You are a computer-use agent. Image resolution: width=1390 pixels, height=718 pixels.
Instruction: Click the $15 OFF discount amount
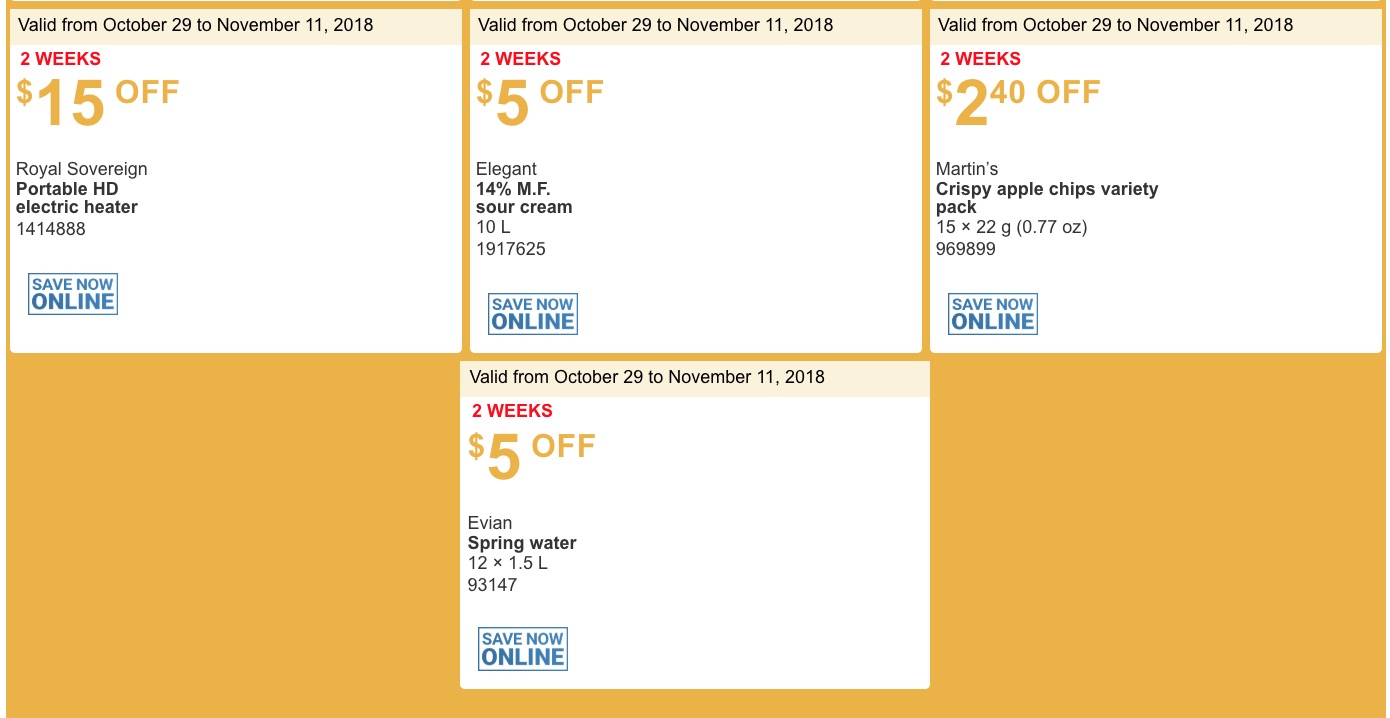pyautogui.click(x=97, y=103)
